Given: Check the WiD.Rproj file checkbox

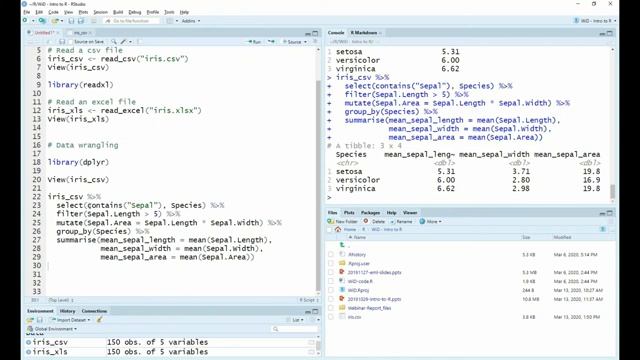Looking at the screenshot, I should (x=331, y=290).
